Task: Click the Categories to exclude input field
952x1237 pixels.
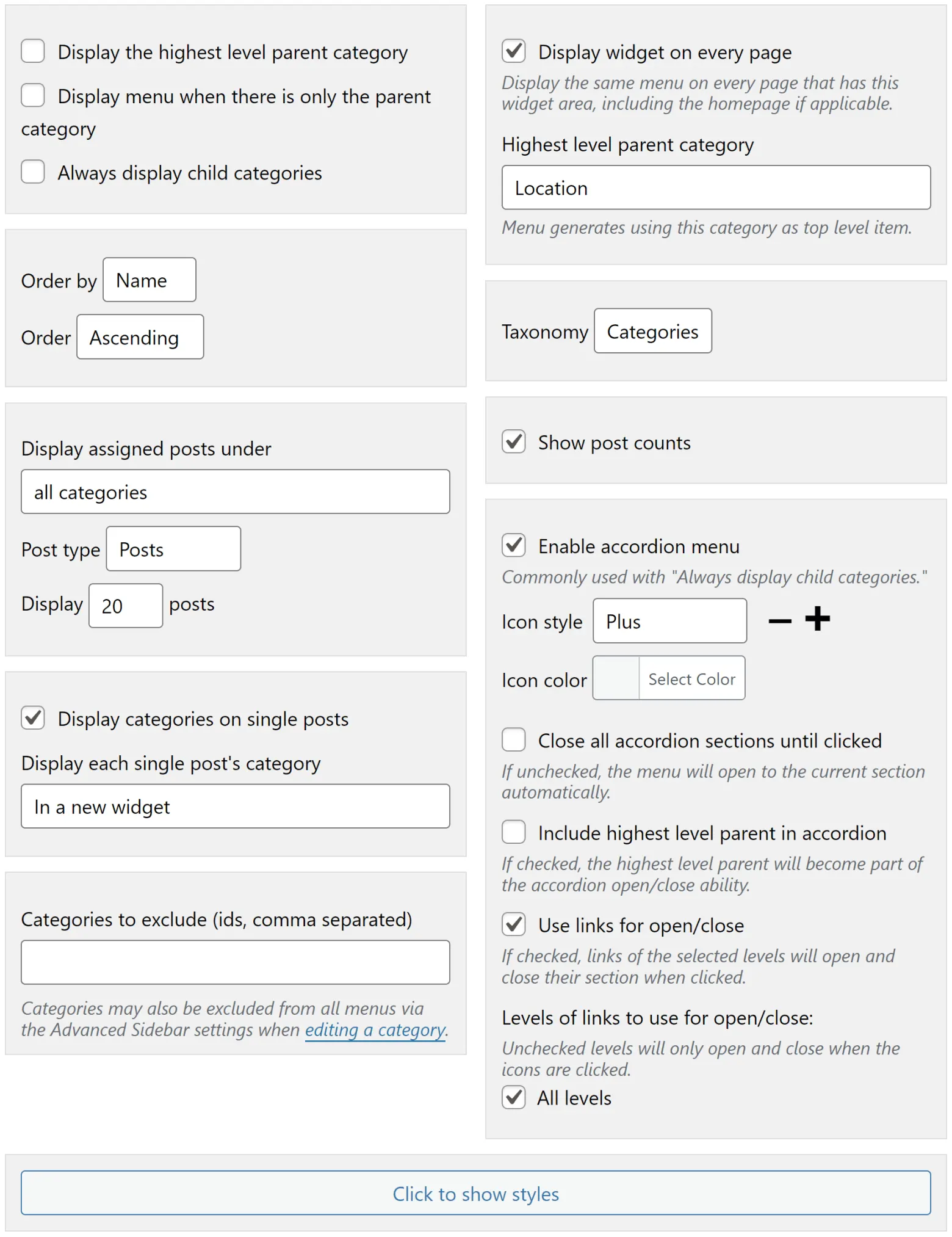Action: [x=235, y=962]
